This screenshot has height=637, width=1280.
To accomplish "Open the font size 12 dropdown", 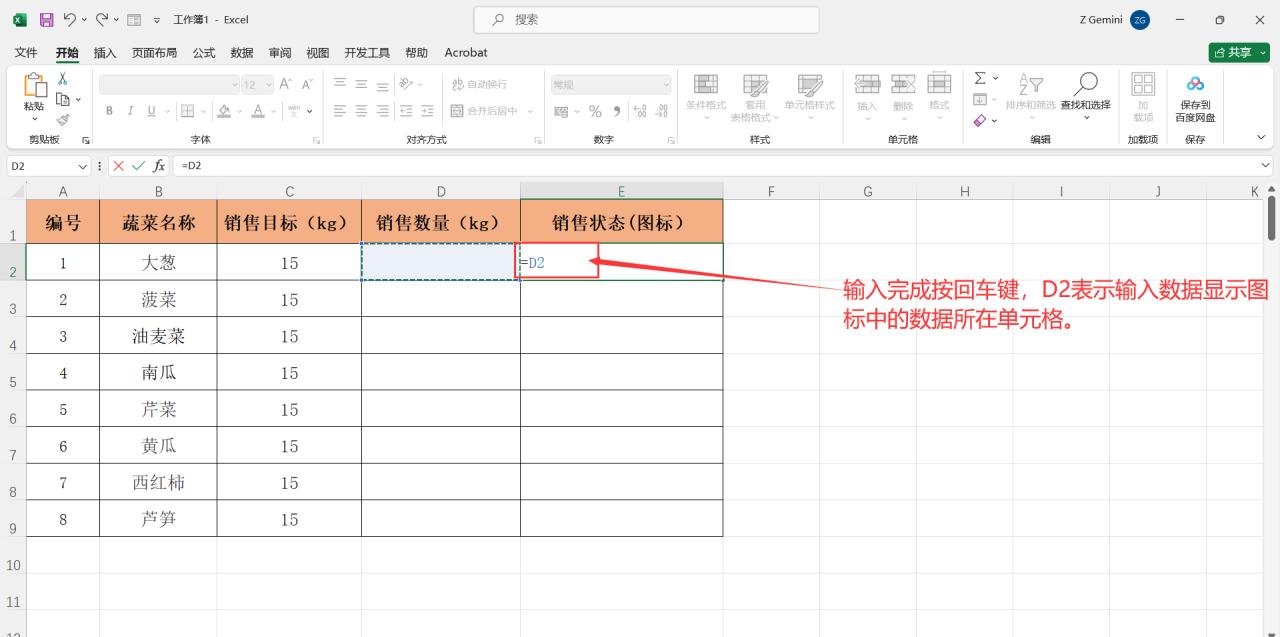I will click(267, 85).
